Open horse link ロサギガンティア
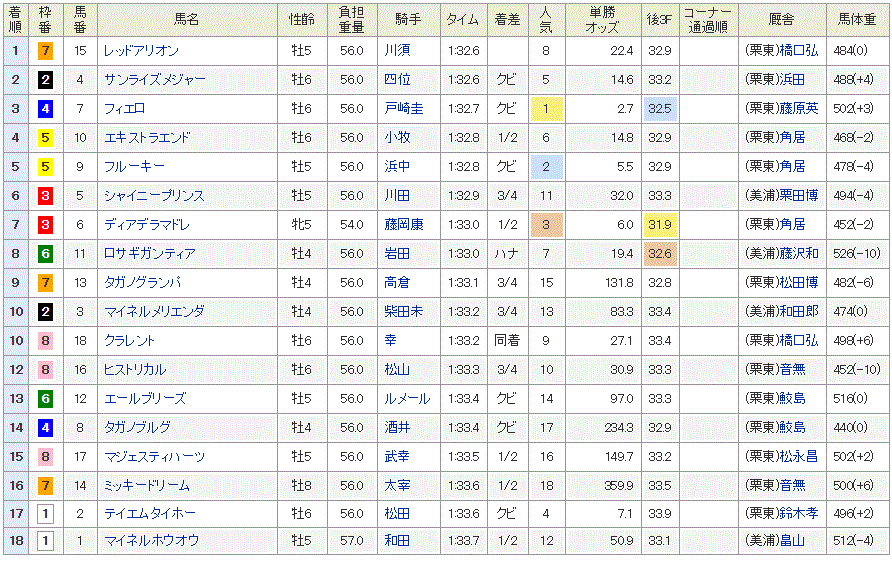This screenshot has width=892, height=562. tap(150, 254)
